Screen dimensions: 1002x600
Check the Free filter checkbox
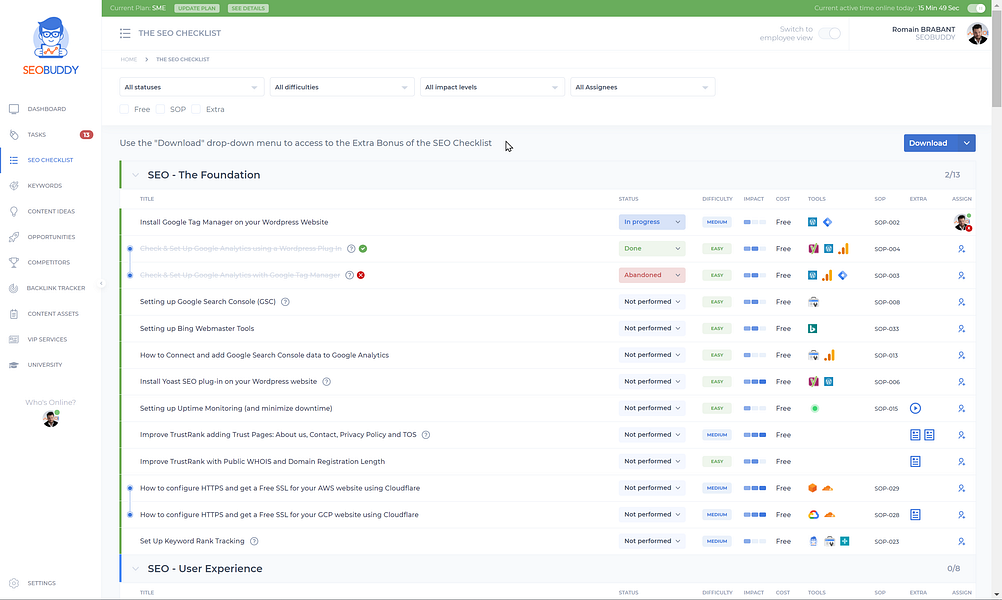click(x=126, y=109)
